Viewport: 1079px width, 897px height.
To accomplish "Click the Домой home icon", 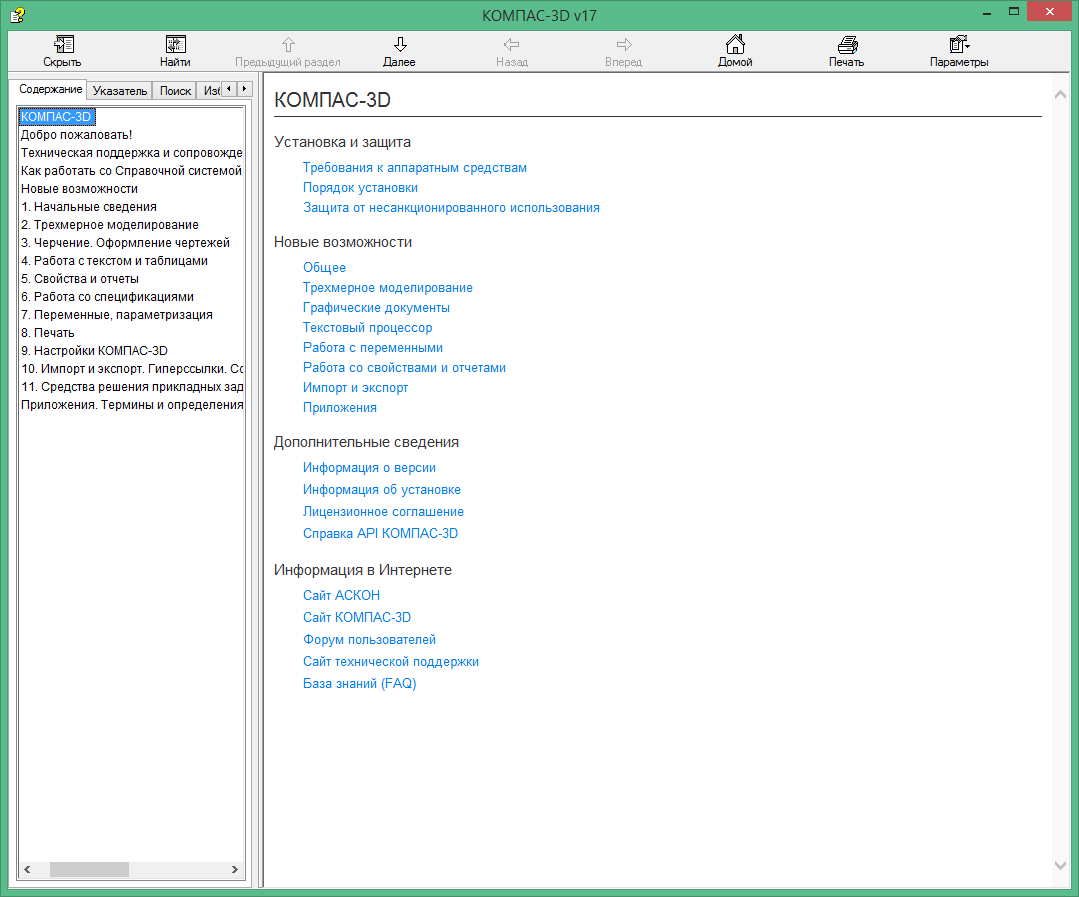I will tap(735, 44).
